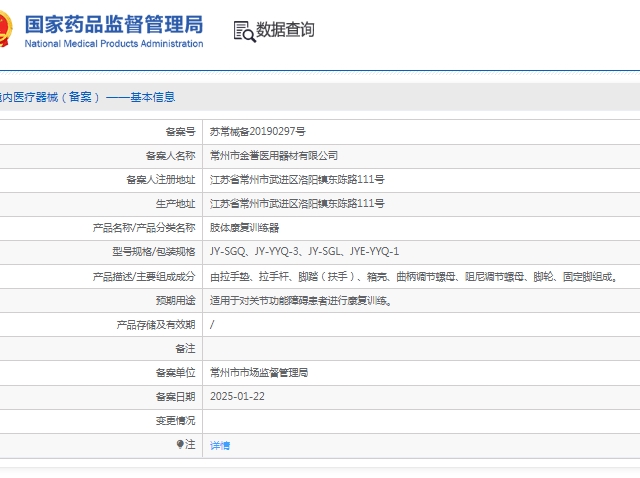Click the 生产地址 row label

click(x=176, y=203)
